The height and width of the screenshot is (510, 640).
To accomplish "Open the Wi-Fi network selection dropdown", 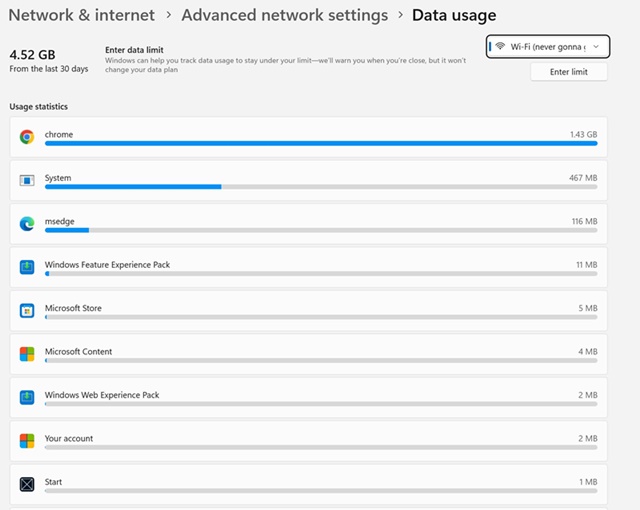I will tap(547, 47).
